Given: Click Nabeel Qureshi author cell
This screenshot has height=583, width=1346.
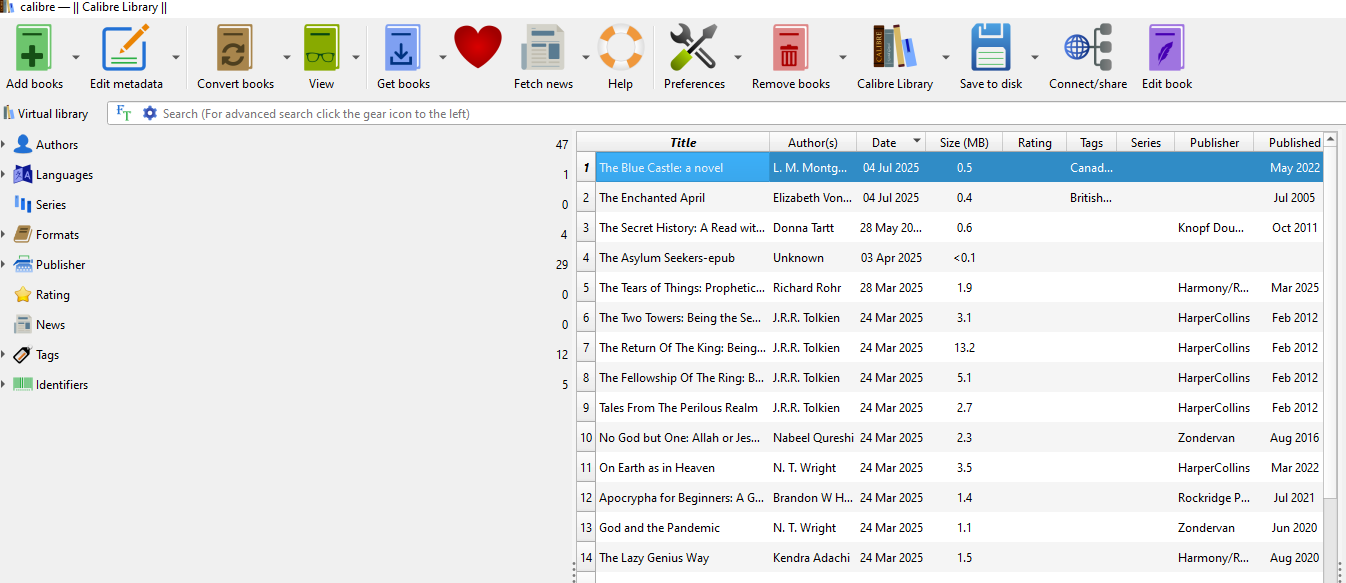Looking at the screenshot, I should tap(813, 437).
